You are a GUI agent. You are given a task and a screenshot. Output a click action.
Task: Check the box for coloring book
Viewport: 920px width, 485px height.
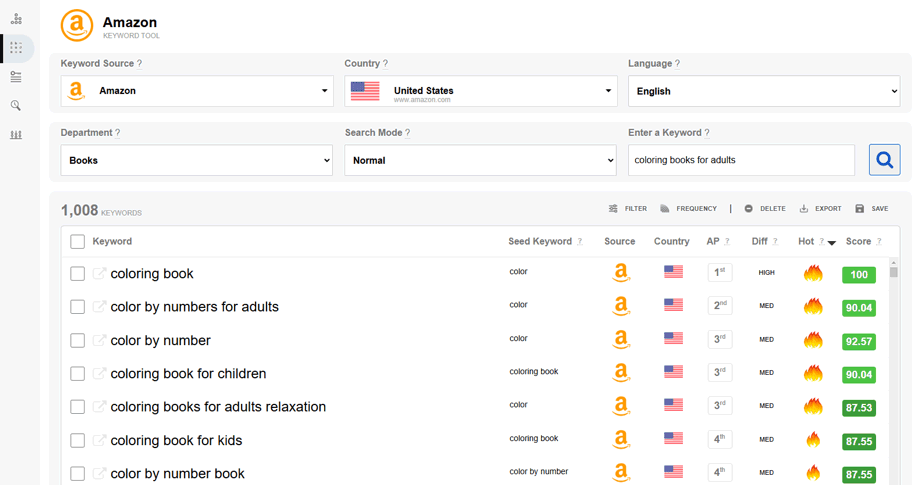pyautogui.click(x=77, y=274)
